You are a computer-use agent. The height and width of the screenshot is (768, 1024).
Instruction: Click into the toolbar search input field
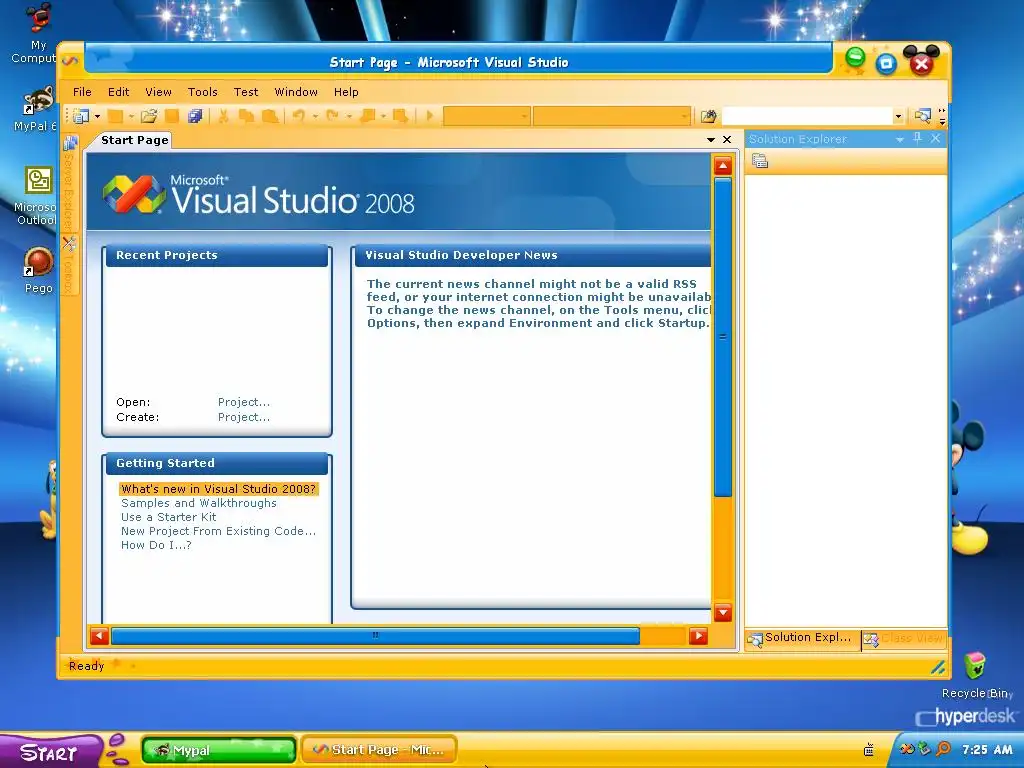click(807, 116)
